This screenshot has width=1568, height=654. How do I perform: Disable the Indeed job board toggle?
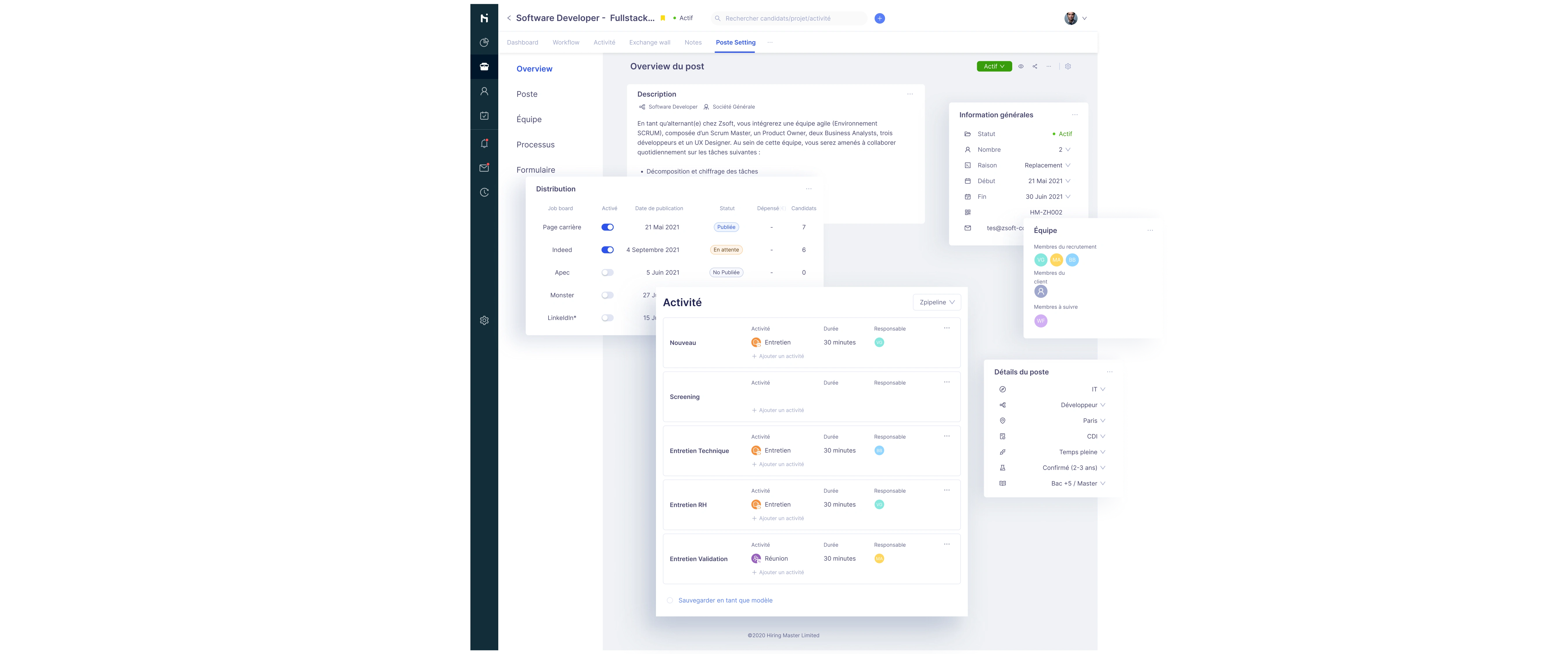[x=607, y=250]
